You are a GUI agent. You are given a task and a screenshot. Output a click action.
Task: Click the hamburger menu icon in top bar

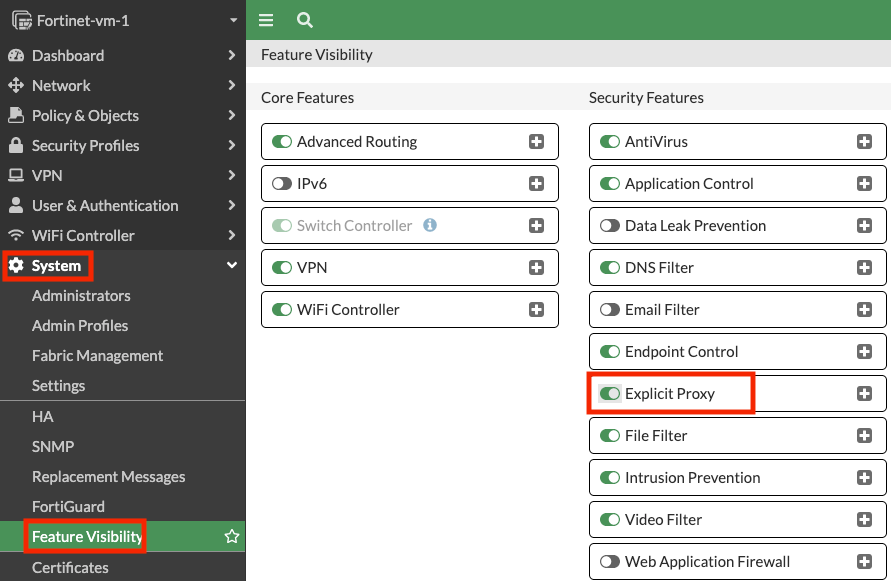click(266, 20)
